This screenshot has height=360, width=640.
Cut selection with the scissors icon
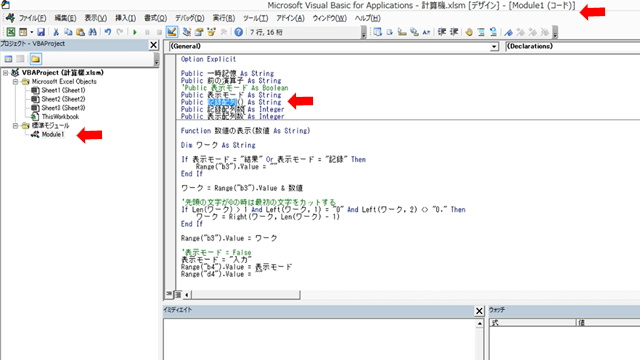56,32
